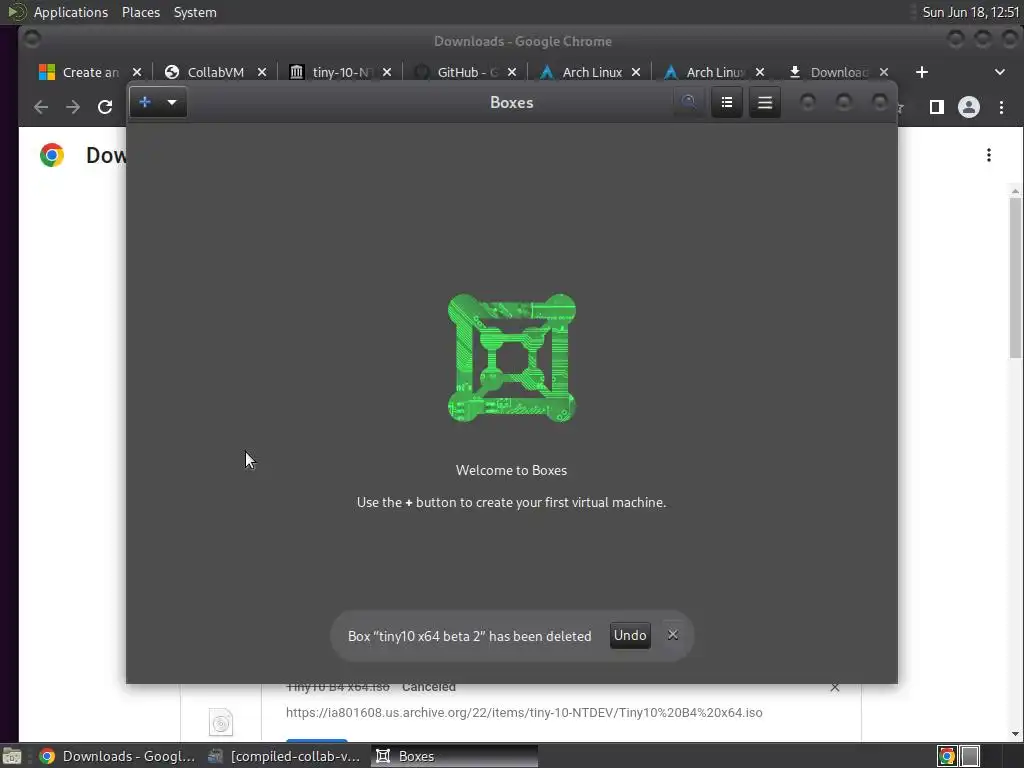Click Chrome workspace switcher icon in bottom panel
The width and height of the screenshot is (1024, 768).
click(x=947, y=756)
